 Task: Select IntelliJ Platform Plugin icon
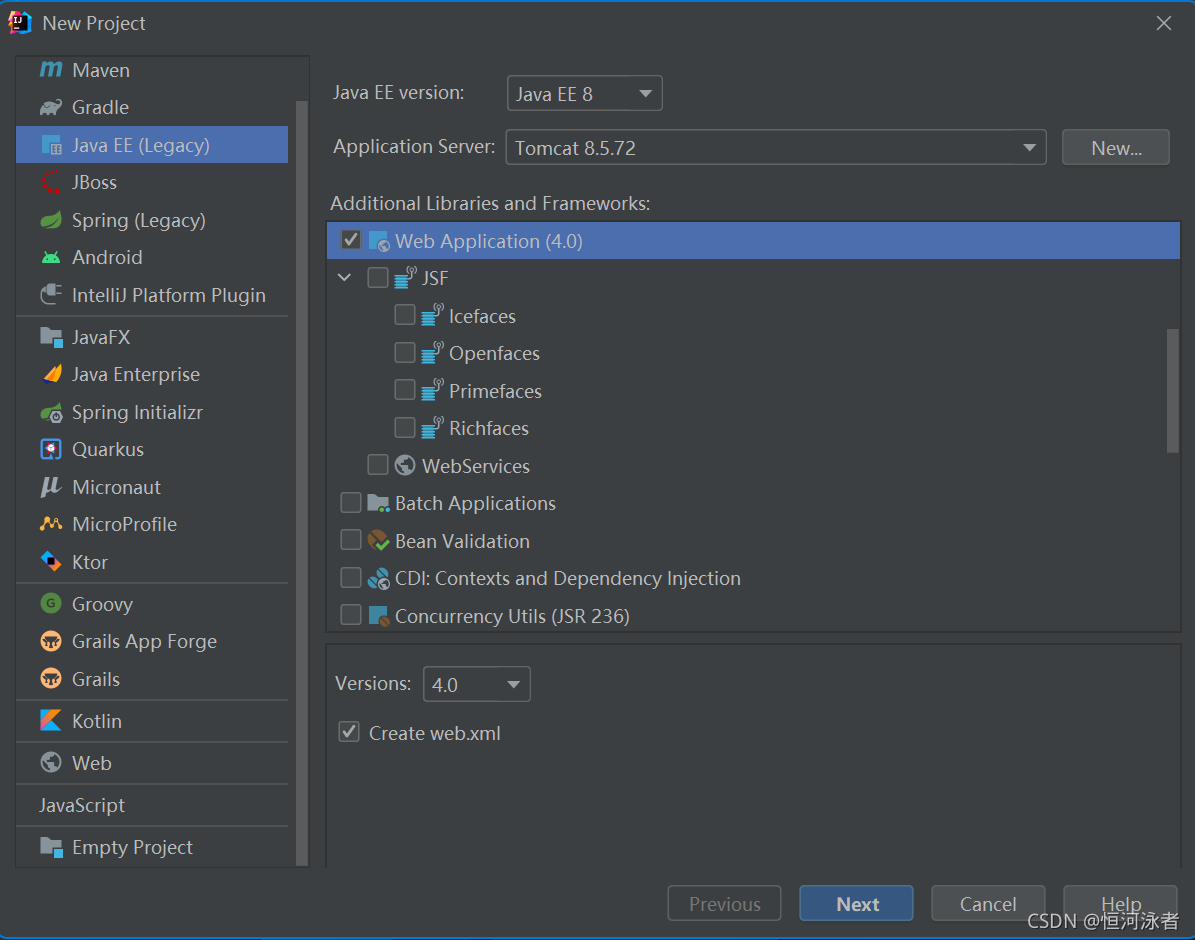pyautogui.click(x=51, y=294)
